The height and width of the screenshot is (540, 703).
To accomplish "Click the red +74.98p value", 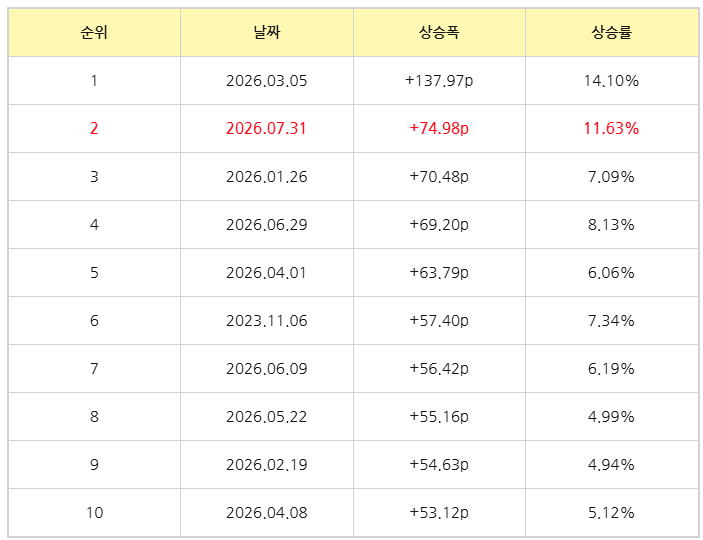I will coord(439,129).
